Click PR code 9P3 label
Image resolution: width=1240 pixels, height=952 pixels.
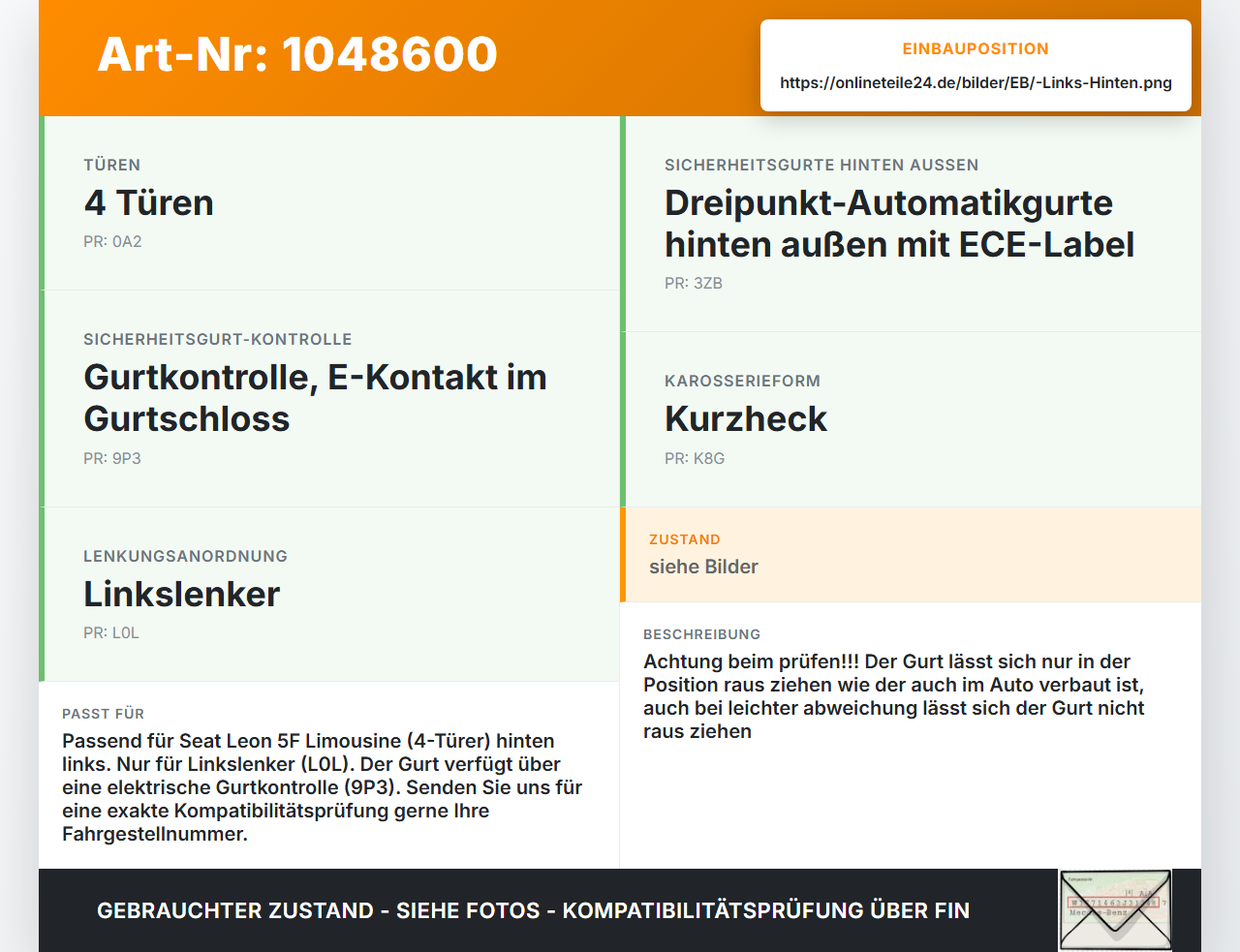pyautogui.click(x=112, y=458)
